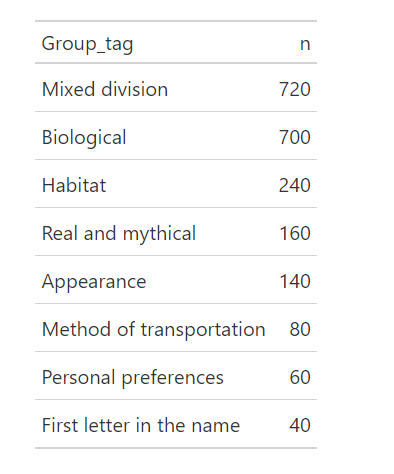The height and width of the screenshot is (474, 394).
Task: Click the word division in first row
Action: click(134, 89)
